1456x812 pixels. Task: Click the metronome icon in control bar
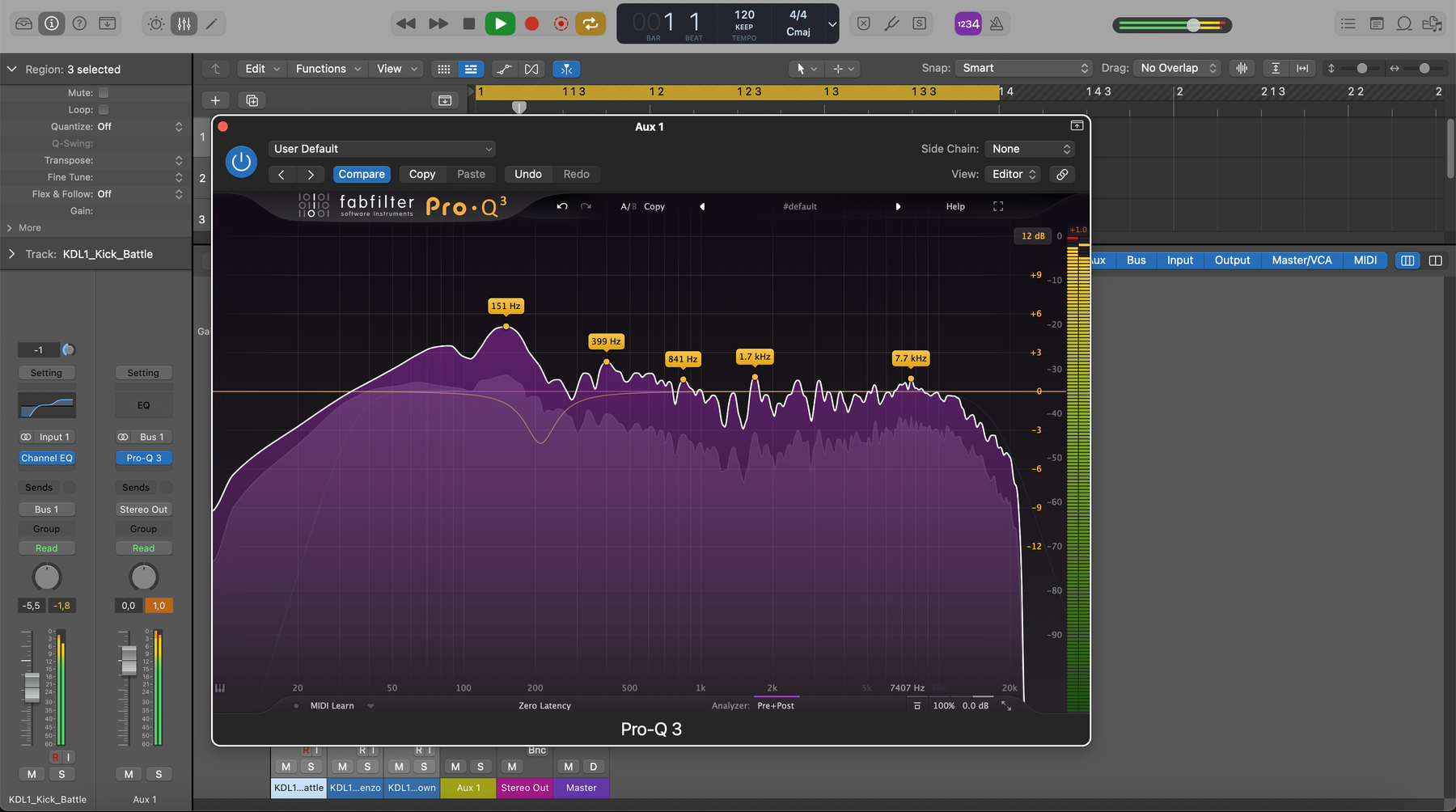(997, 23)
